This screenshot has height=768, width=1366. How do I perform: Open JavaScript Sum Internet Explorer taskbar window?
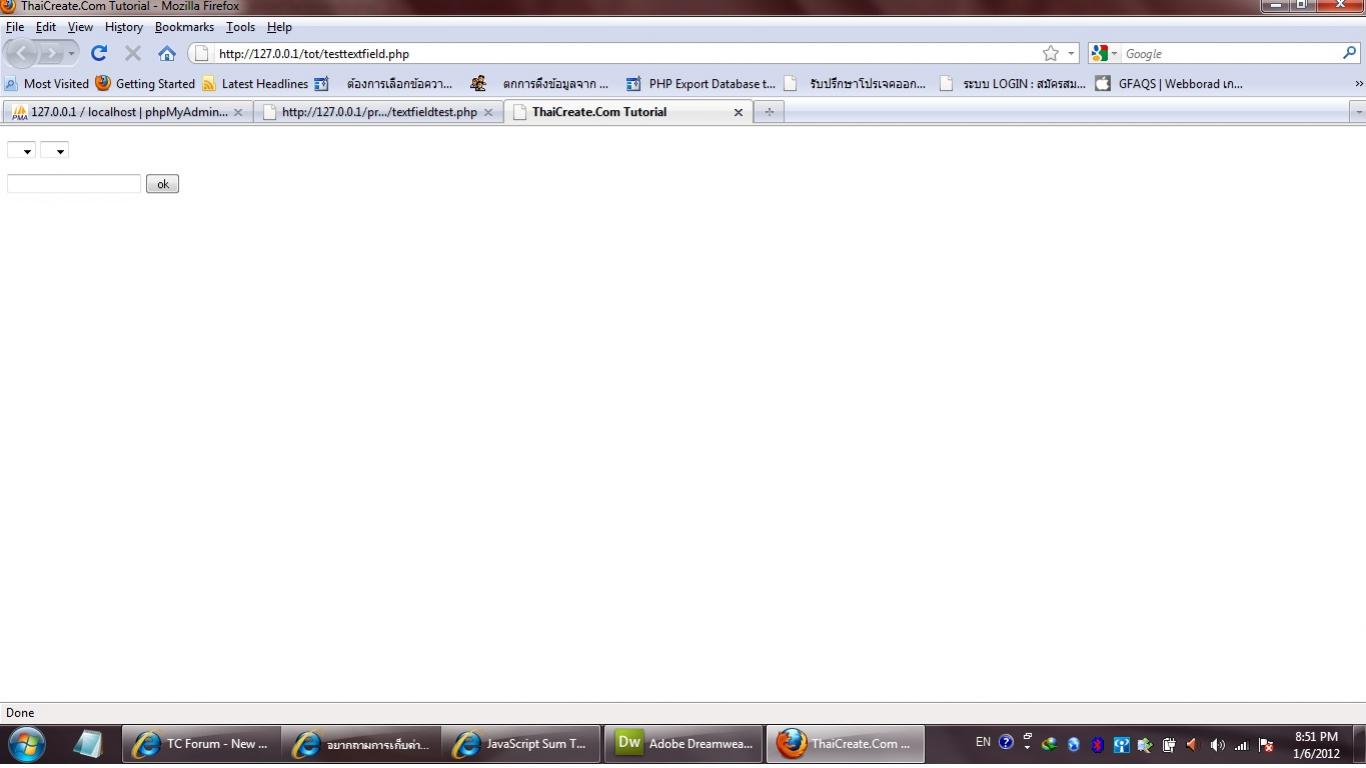pos(521,744)
